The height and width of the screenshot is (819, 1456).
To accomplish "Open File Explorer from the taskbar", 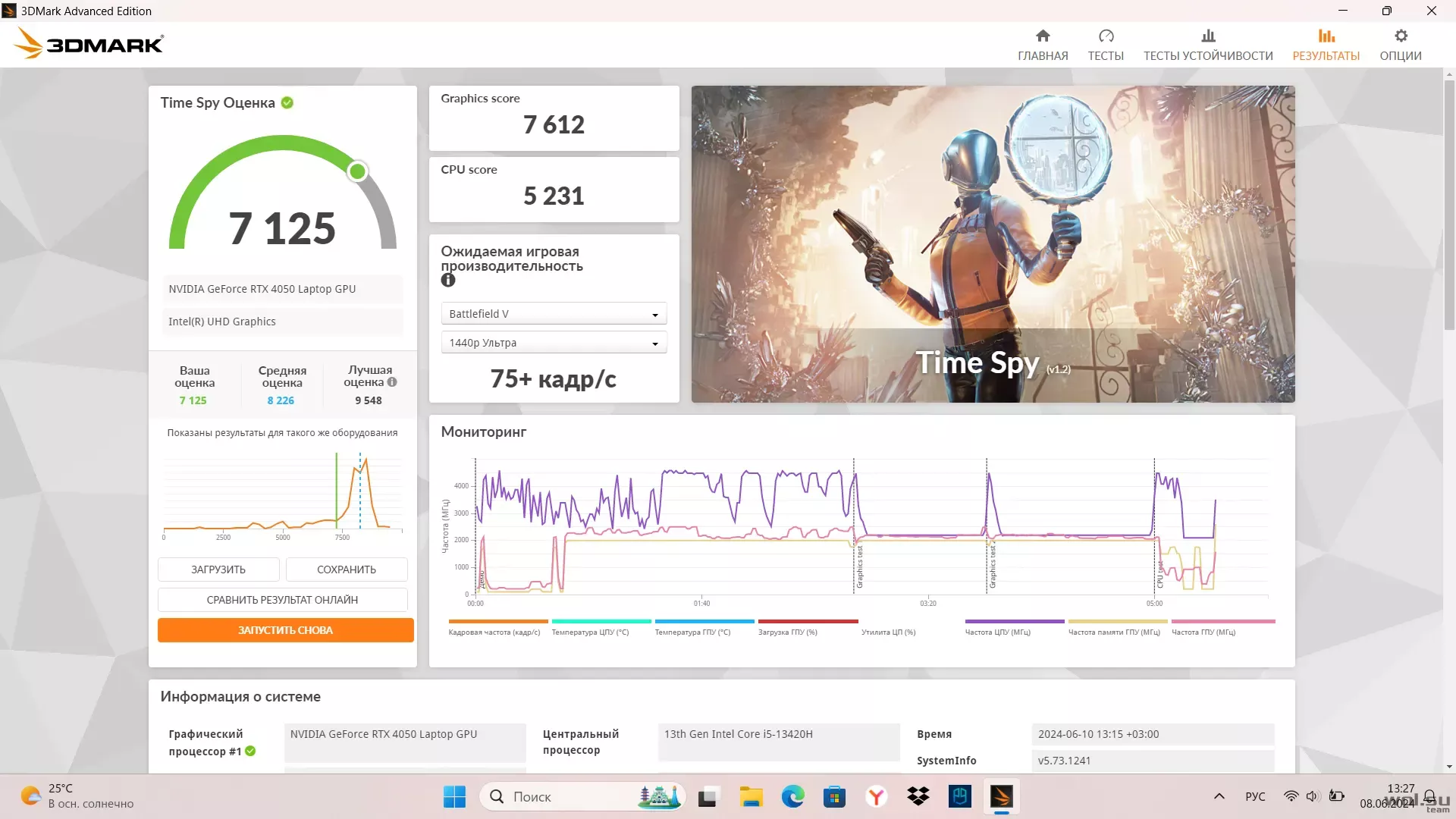I will click(751, 797).
